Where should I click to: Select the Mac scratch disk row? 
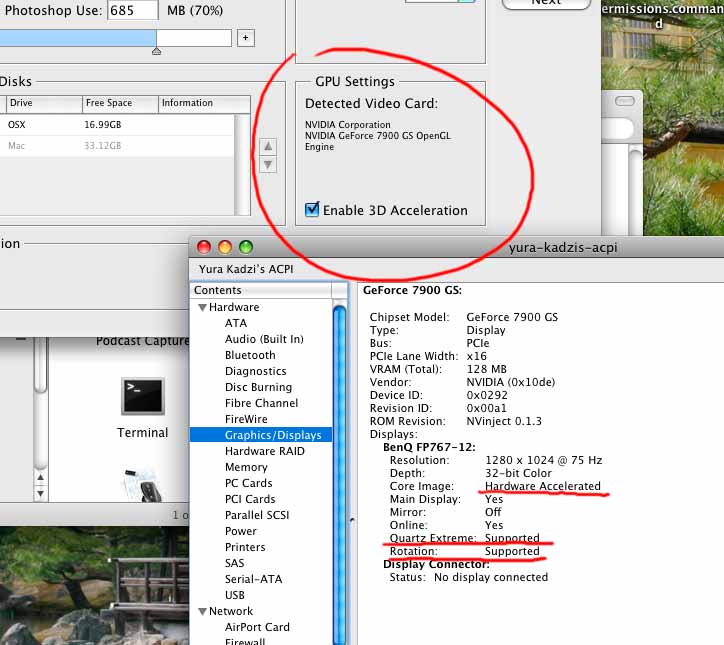click(118, 146)
